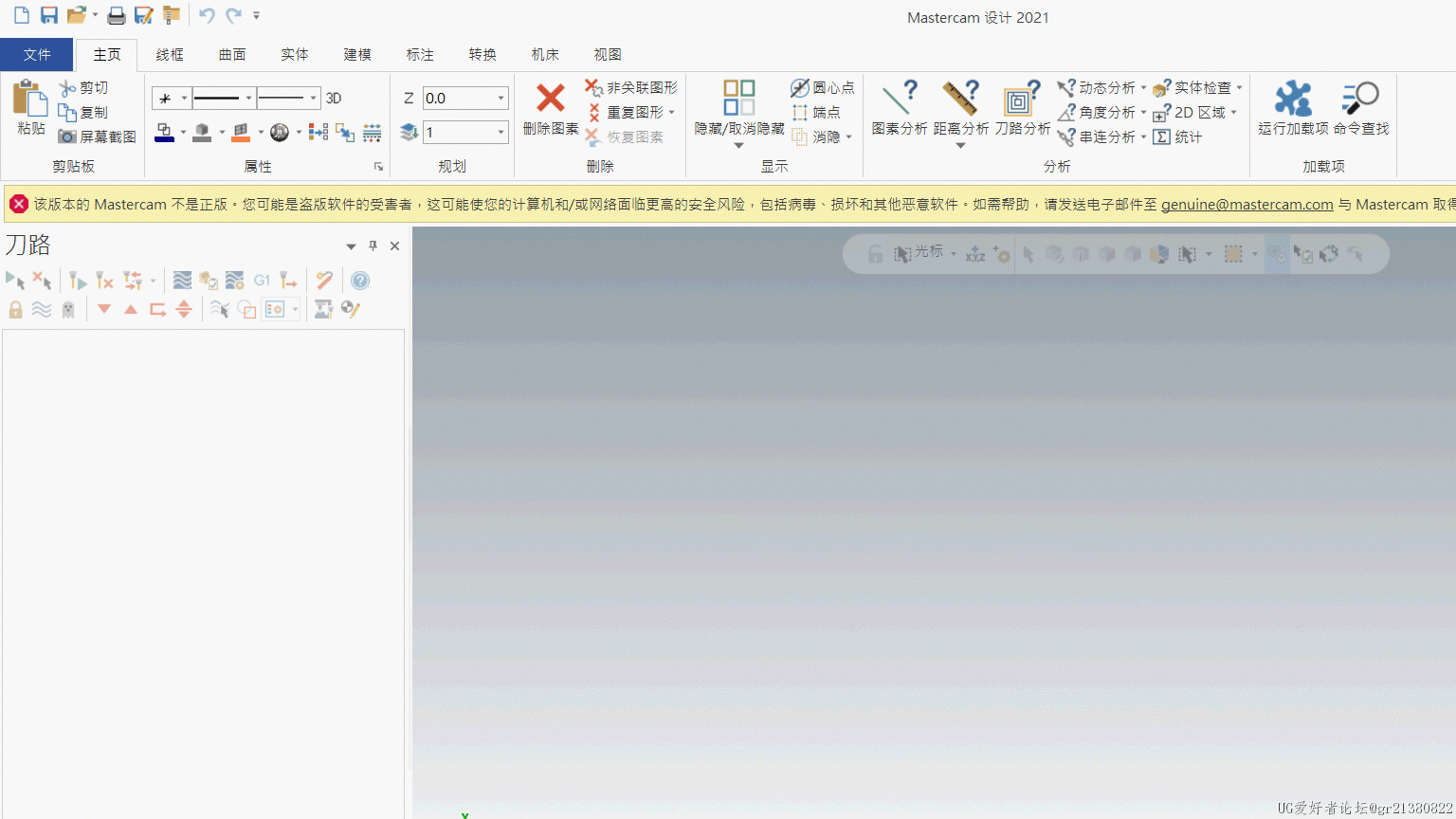1456x819 pixels.
Task: Switch to the 标注 tab
Action: pos(420,54)
